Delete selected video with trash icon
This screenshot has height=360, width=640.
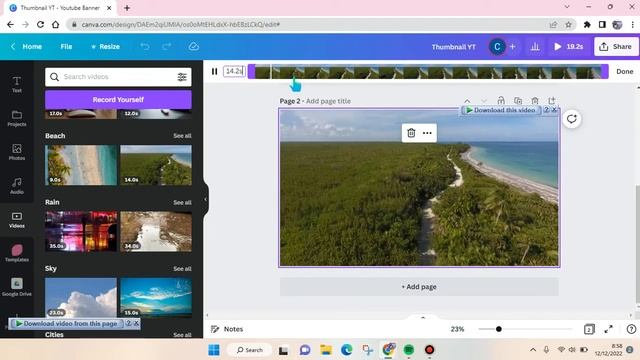click(x=411, y=133)
